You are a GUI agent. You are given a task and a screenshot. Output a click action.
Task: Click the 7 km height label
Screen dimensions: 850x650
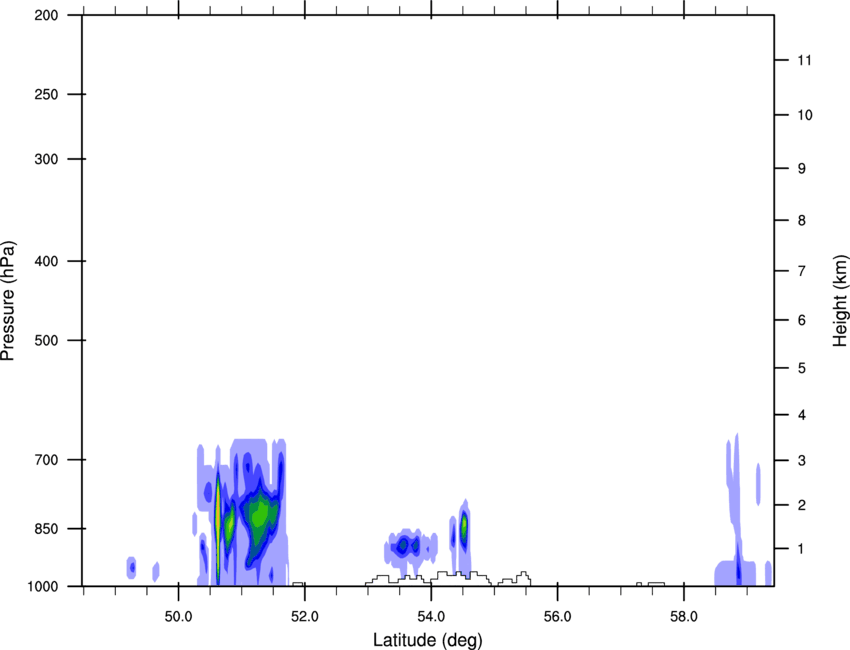coord(802,271)
